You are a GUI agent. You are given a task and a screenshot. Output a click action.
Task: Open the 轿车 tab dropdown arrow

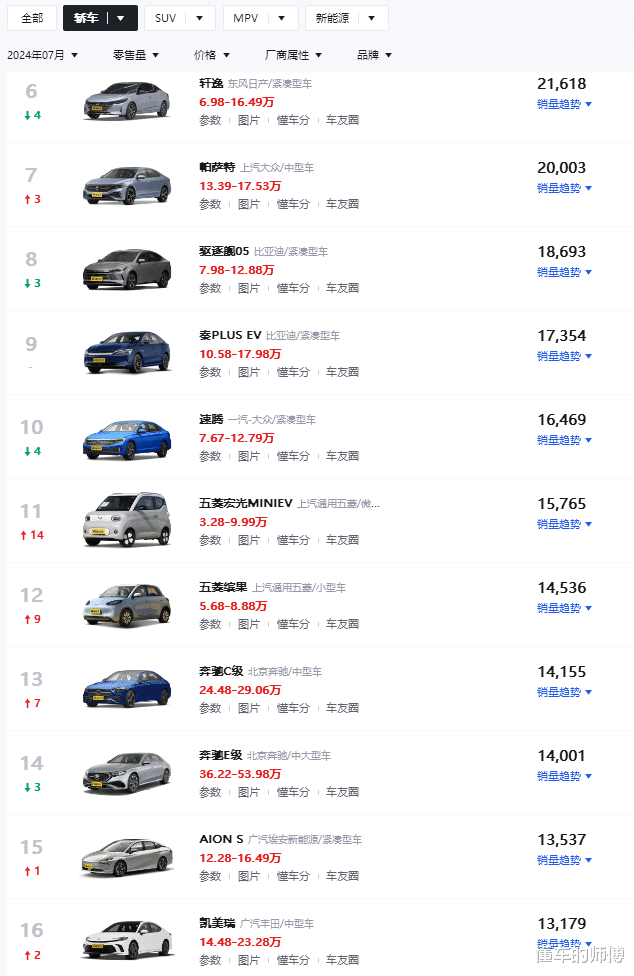tap(121, 18)
